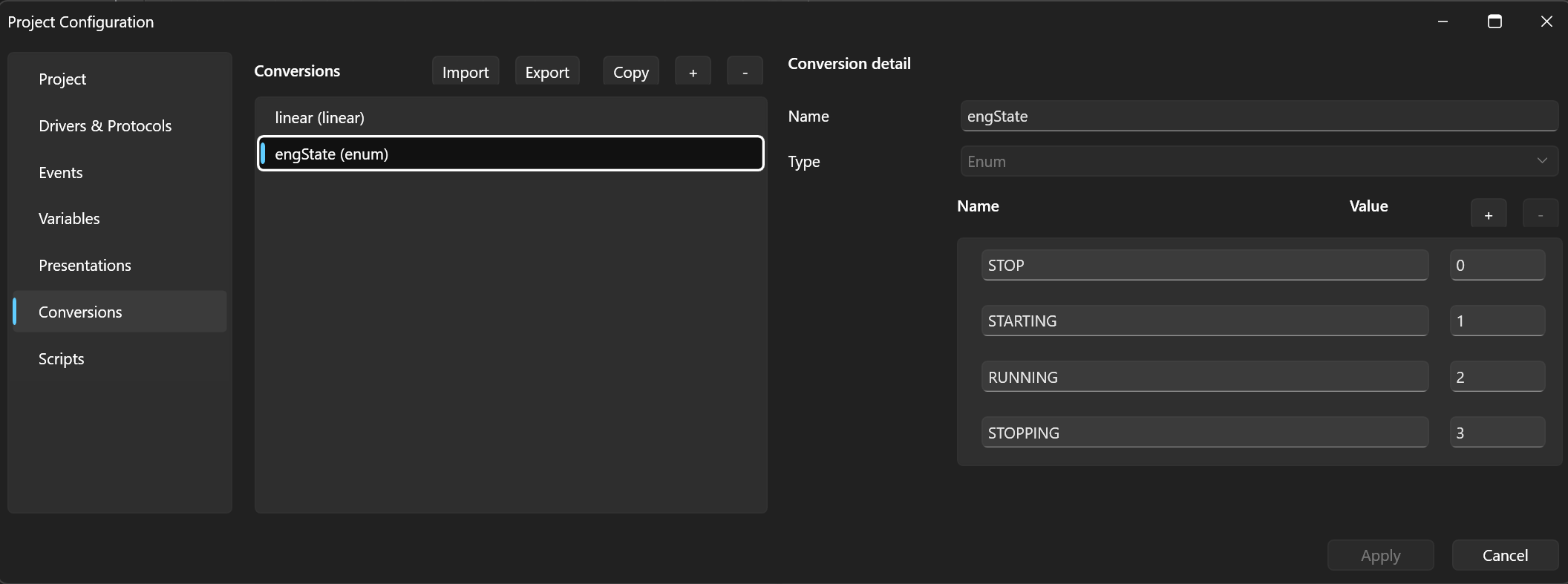Edit the conversion Name field engState
The image size is (1568, 584).
[1259, 117]
